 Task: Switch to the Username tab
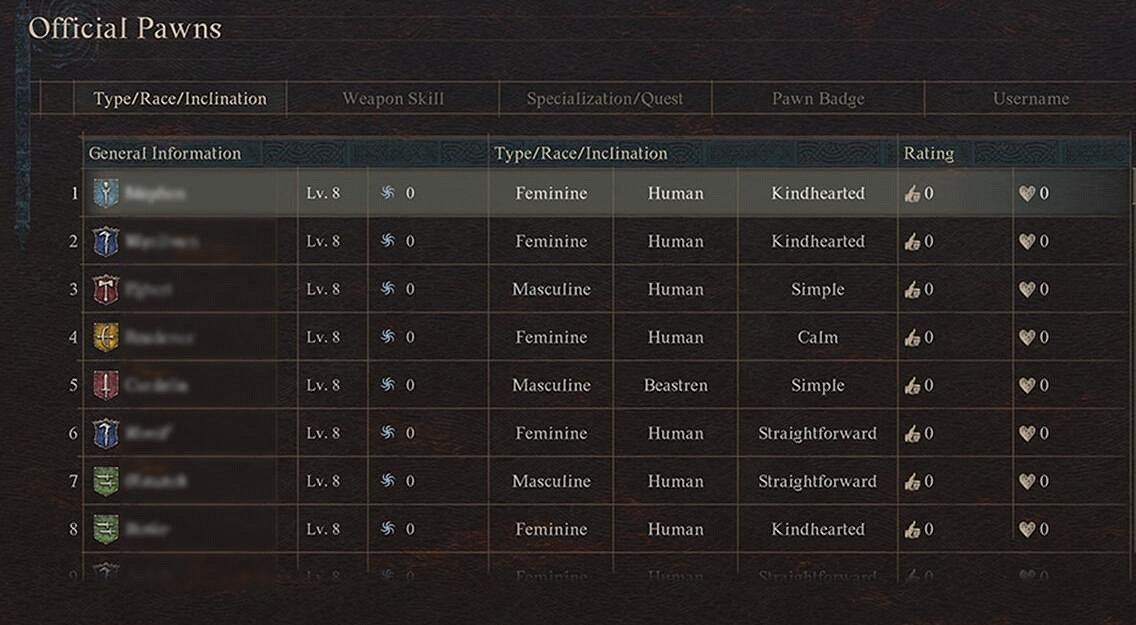pyautogui.click(x=1030, y=99)
